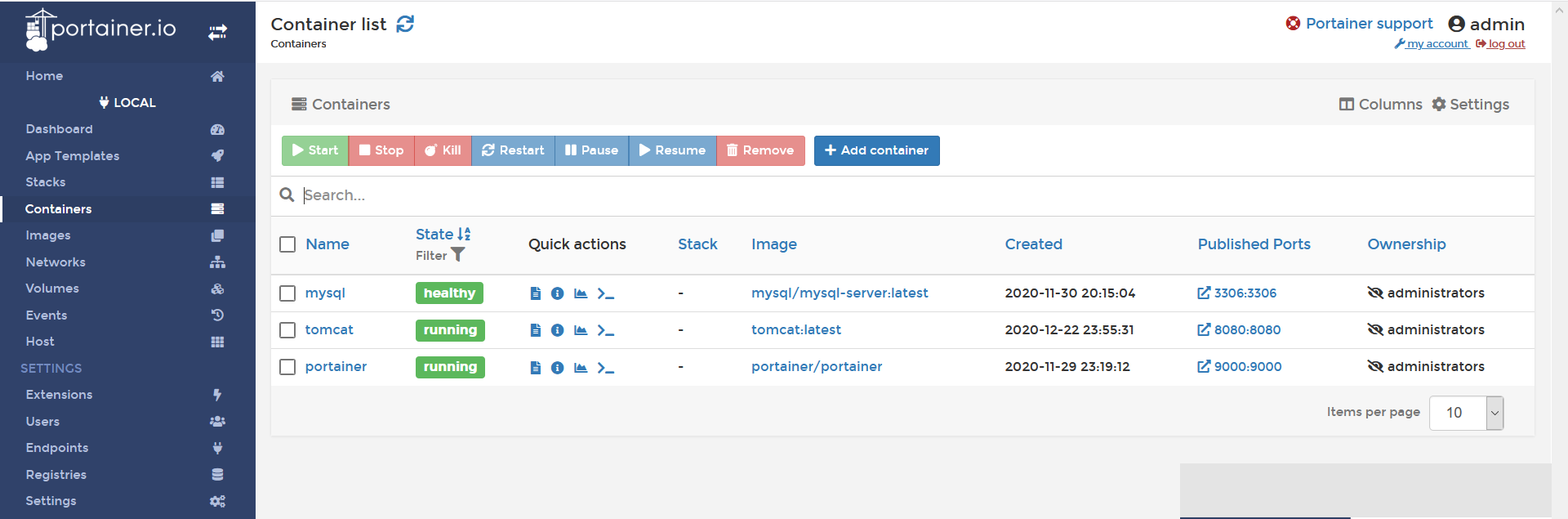1568x519 pixels.
Task: Open the Columns chooser
Action: 1380,104
